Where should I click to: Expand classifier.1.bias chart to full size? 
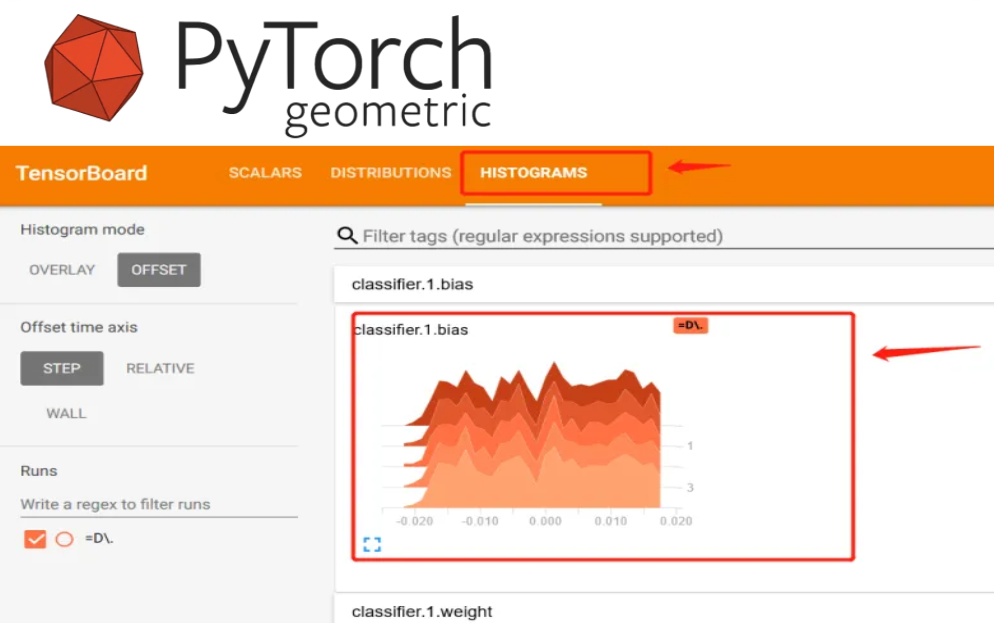tap(372, 544)
